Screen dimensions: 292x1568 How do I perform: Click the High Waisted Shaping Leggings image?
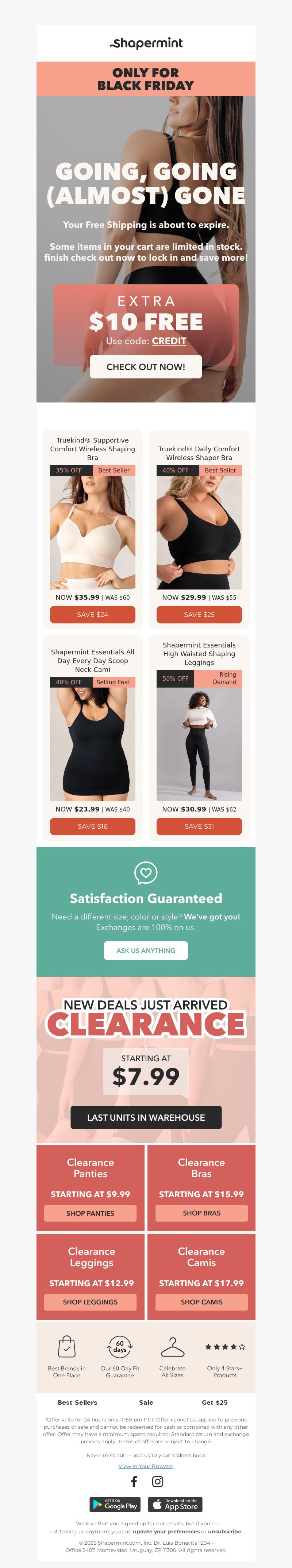[x=199, y=744]
